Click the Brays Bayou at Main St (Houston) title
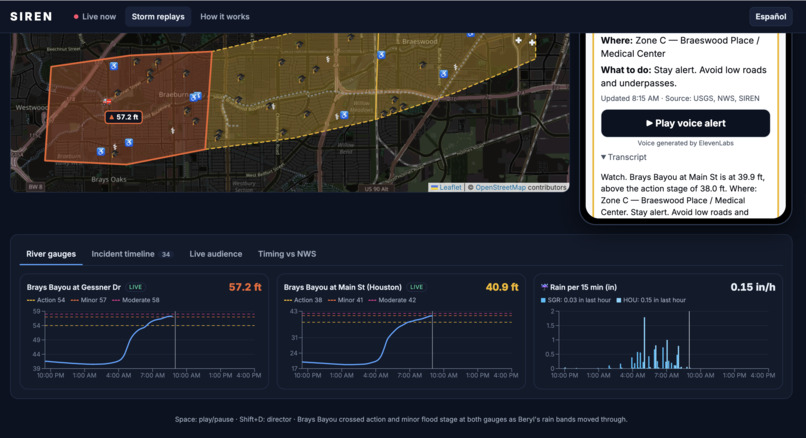 coord(342,287)
